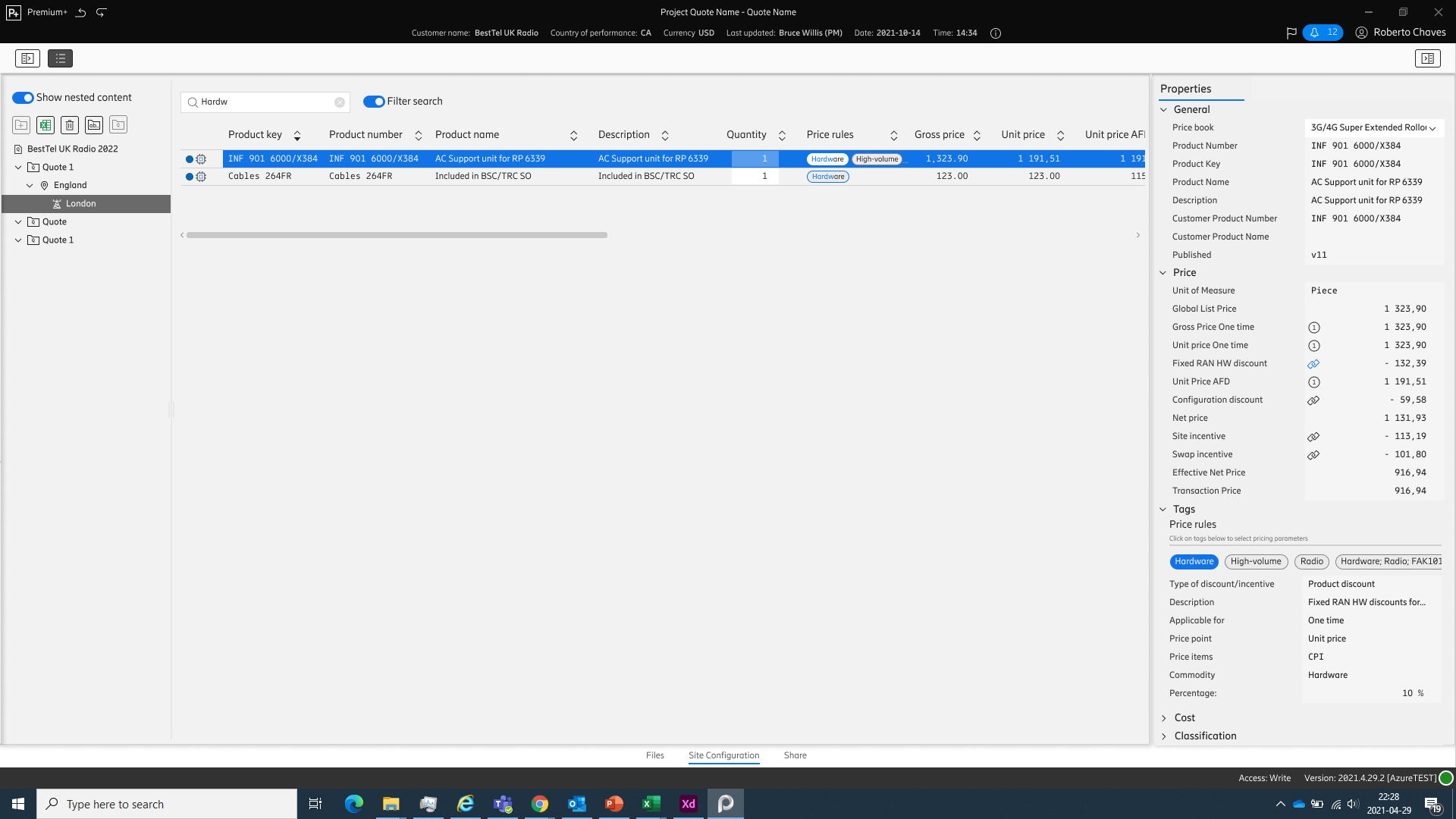Click the flag icon in header
This screenshot has width=1456, height=819.
pyautogui.click(x=1291, y=33)
